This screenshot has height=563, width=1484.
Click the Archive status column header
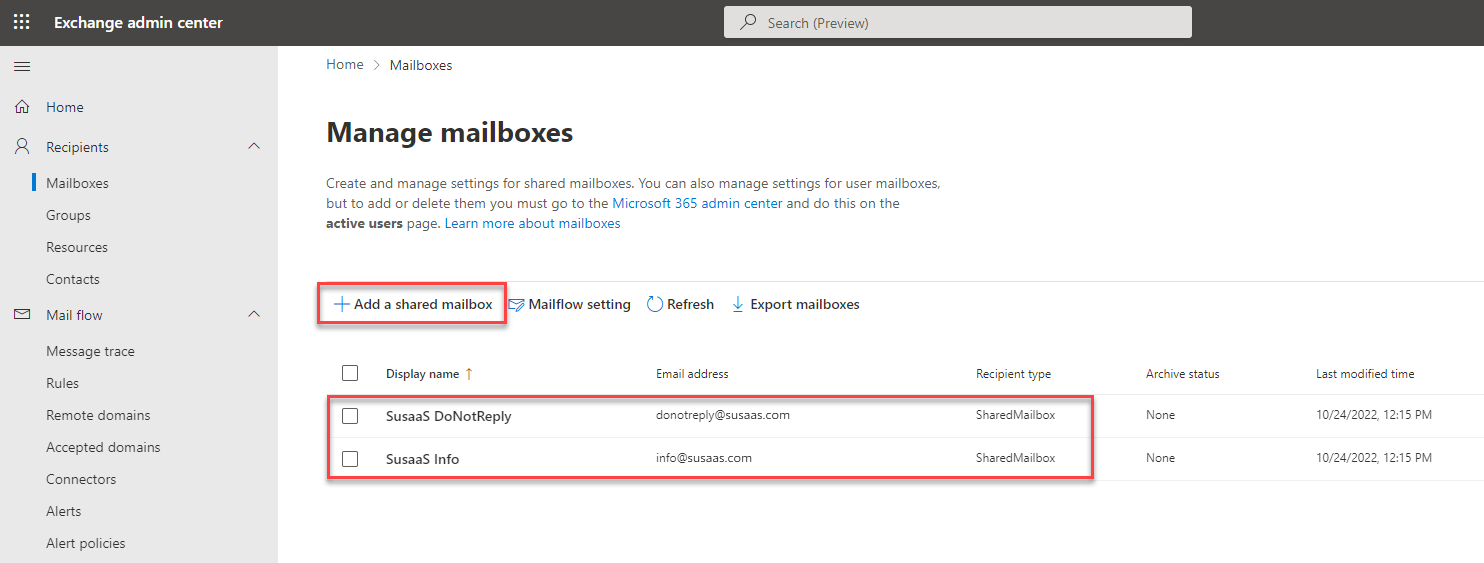[1183, 374]
